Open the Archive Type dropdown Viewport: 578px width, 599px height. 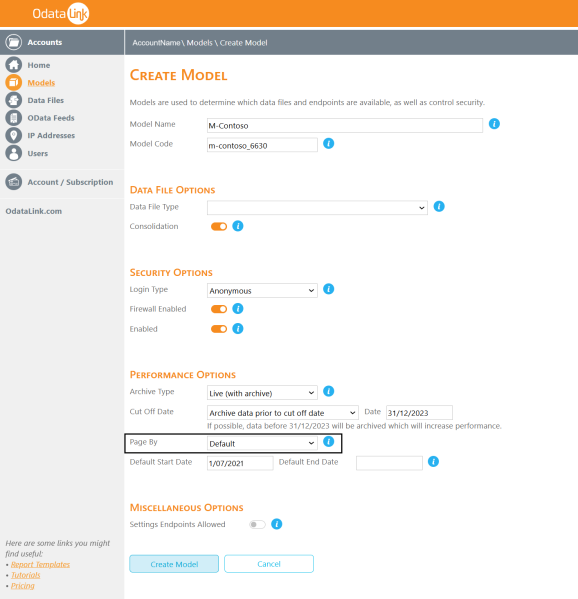[262, 393]
